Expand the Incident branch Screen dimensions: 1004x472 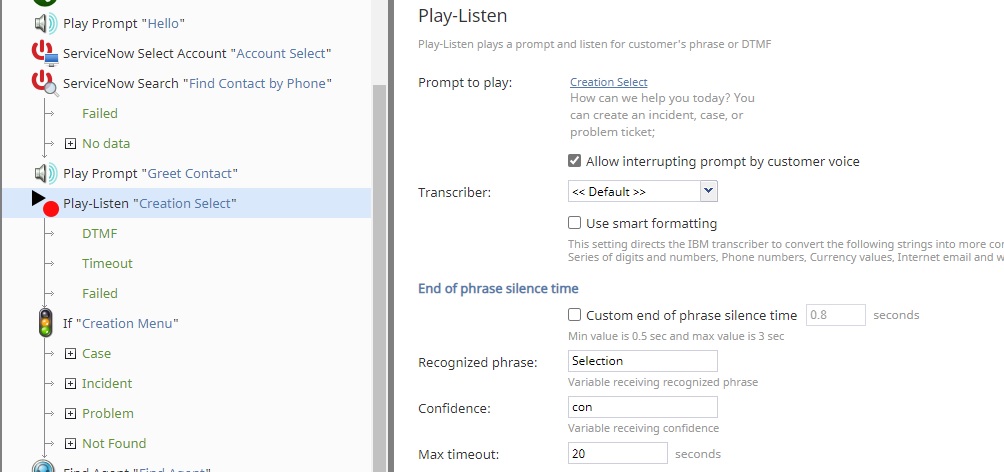[x=70, y=384]
